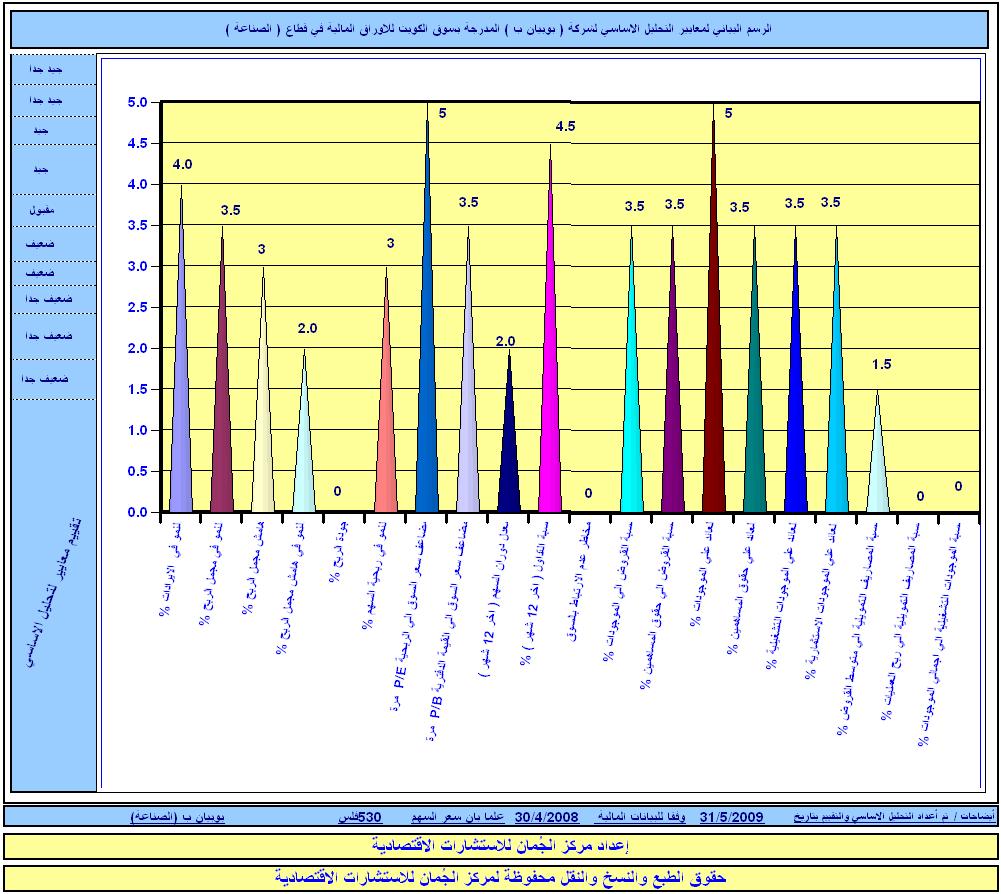The height and width of the screenshot is (894, 1001).
Task: Click the P/B category axis label
Action: [x=449, y=632]
